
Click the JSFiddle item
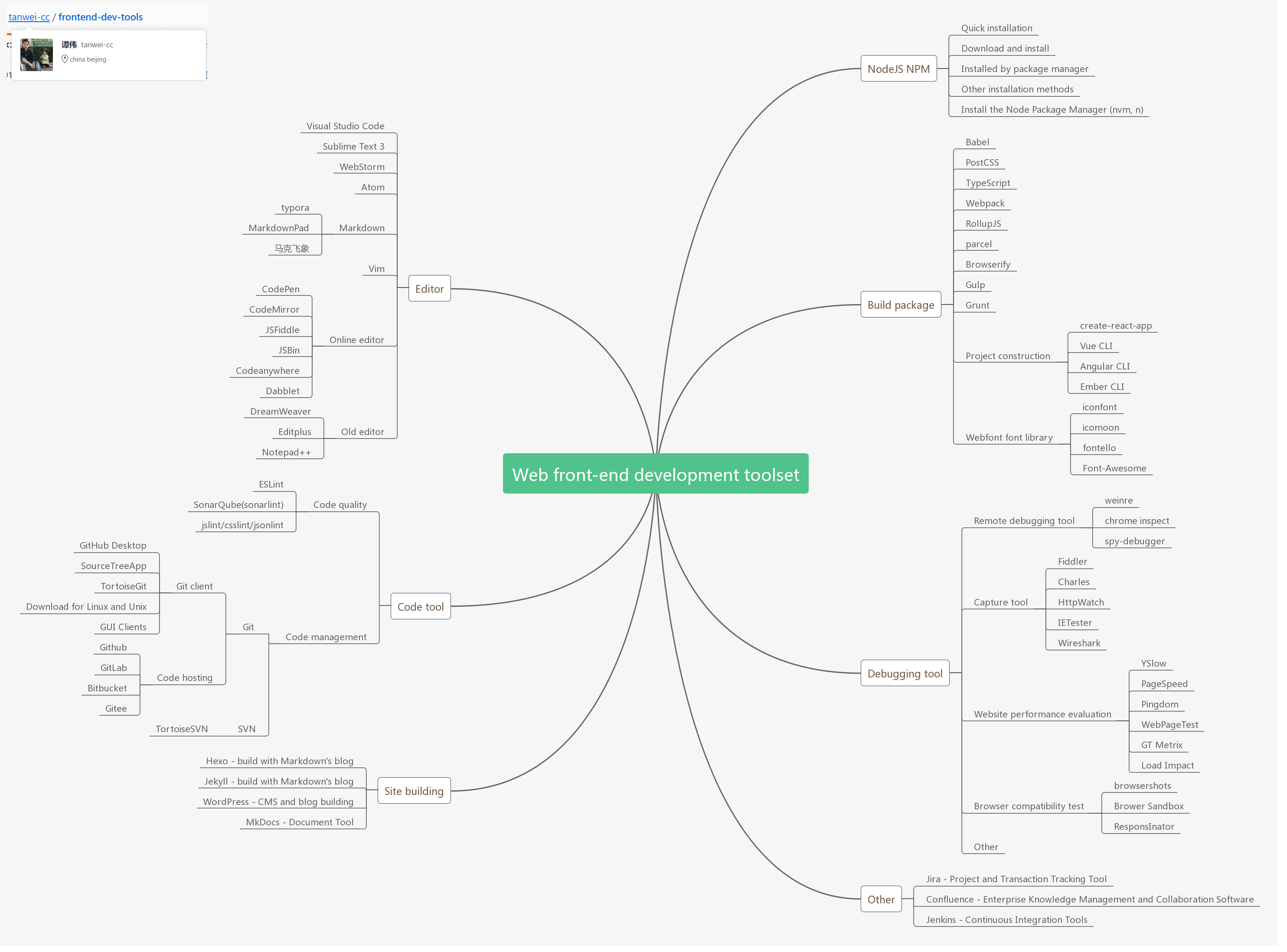point(284,332)
